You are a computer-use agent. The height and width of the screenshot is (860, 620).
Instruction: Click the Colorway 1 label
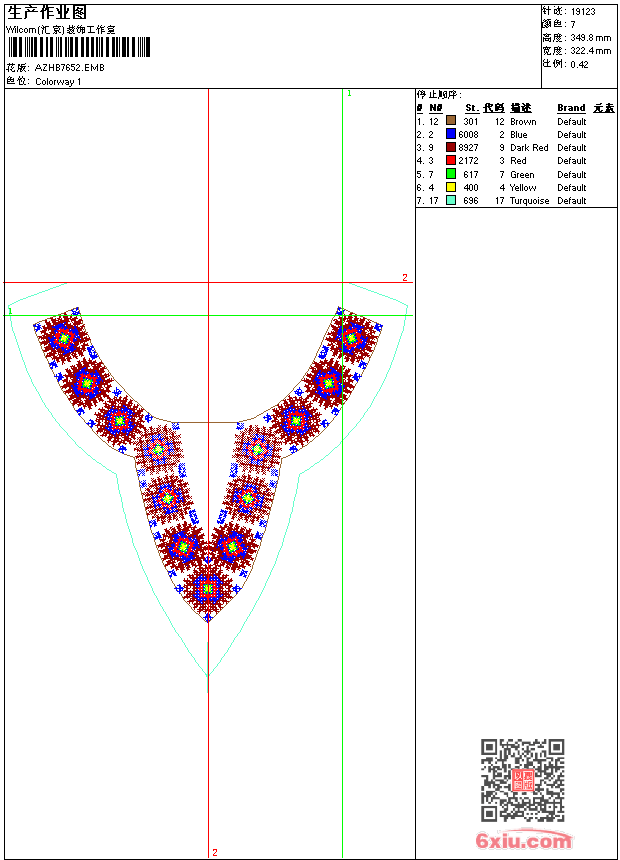[x=58, y=82]
